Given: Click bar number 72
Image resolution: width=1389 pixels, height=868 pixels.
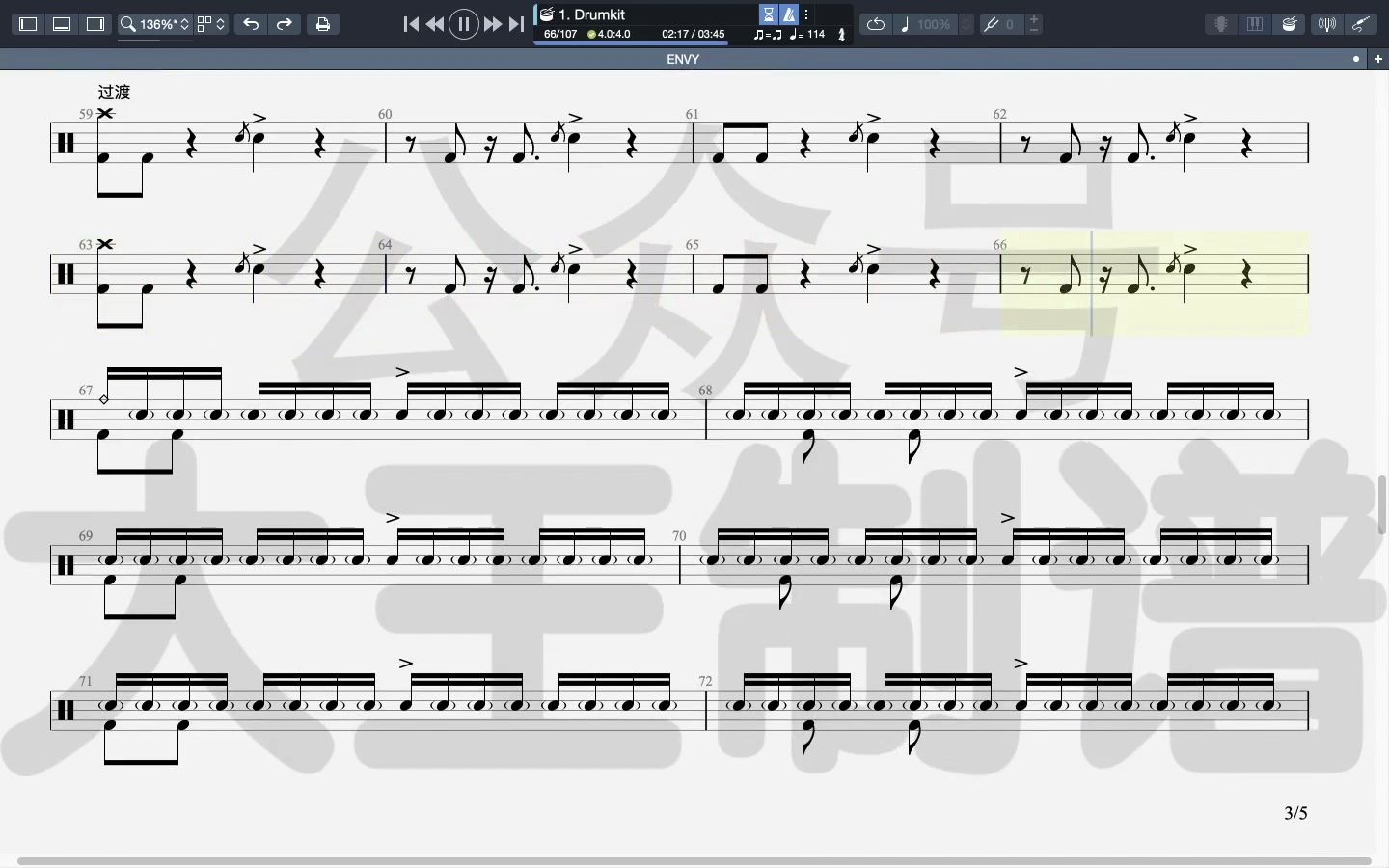Looking at the screenshot, I should pyautogui.click(x=705, y=681).
